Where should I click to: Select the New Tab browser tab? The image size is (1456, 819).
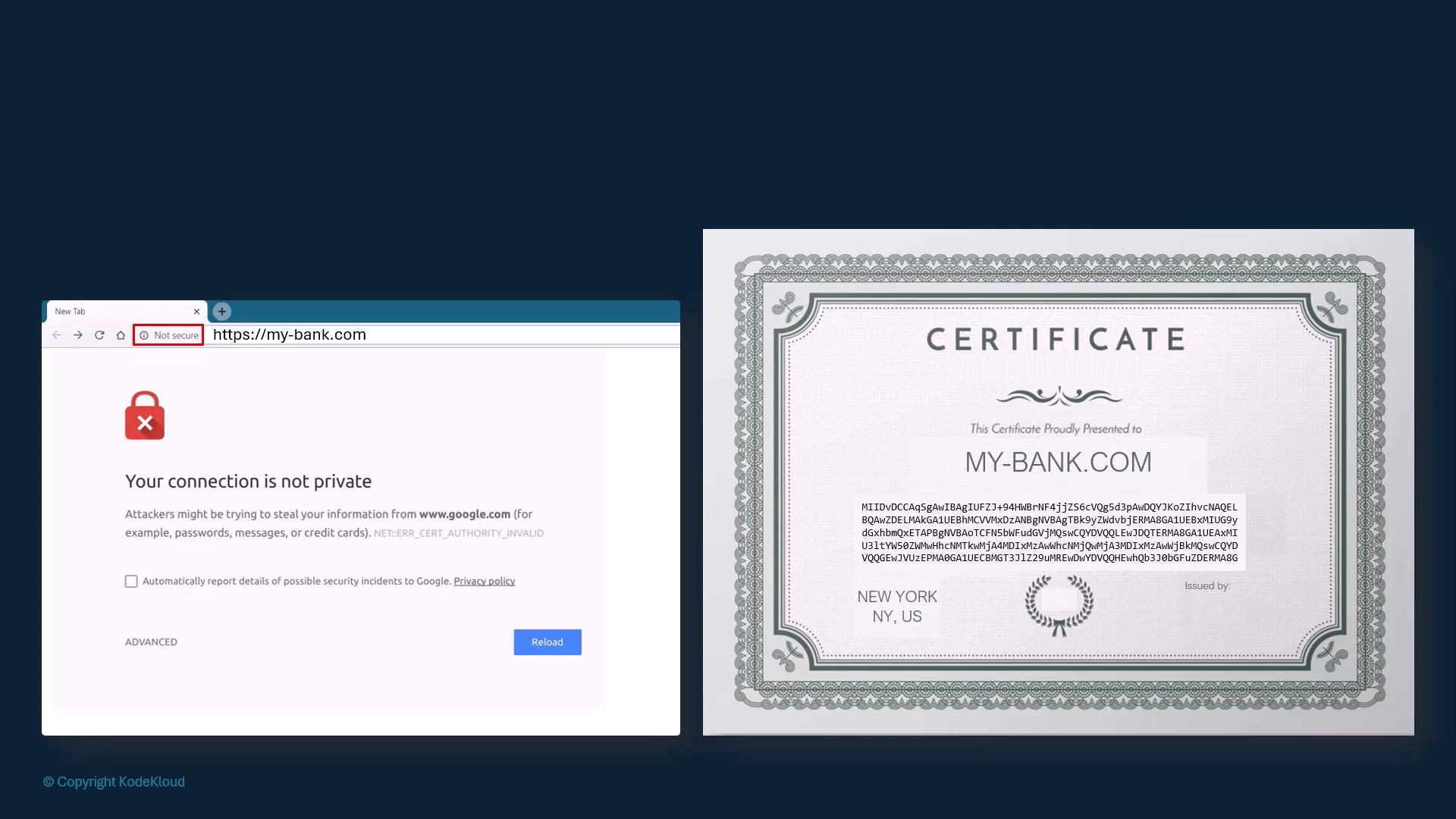(x=127, y=312)
